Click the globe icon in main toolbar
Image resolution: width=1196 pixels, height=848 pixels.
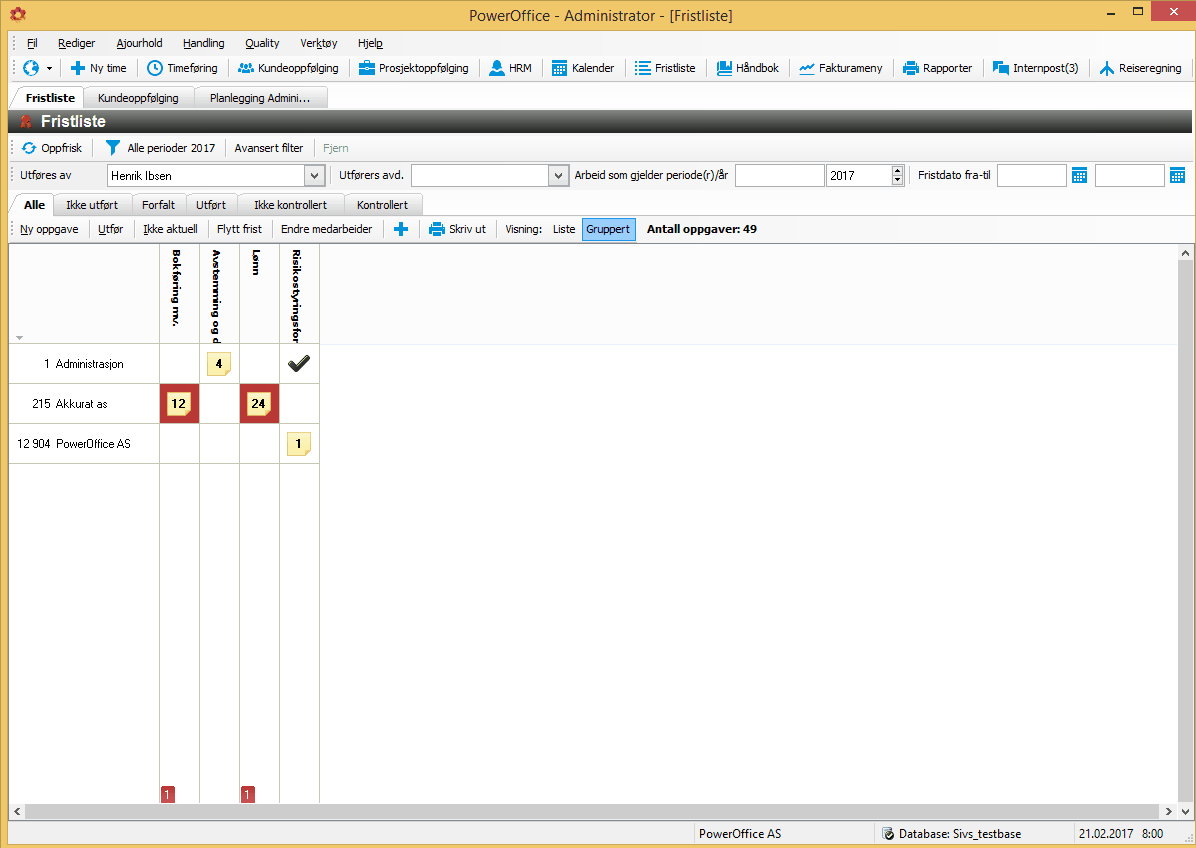31,68
